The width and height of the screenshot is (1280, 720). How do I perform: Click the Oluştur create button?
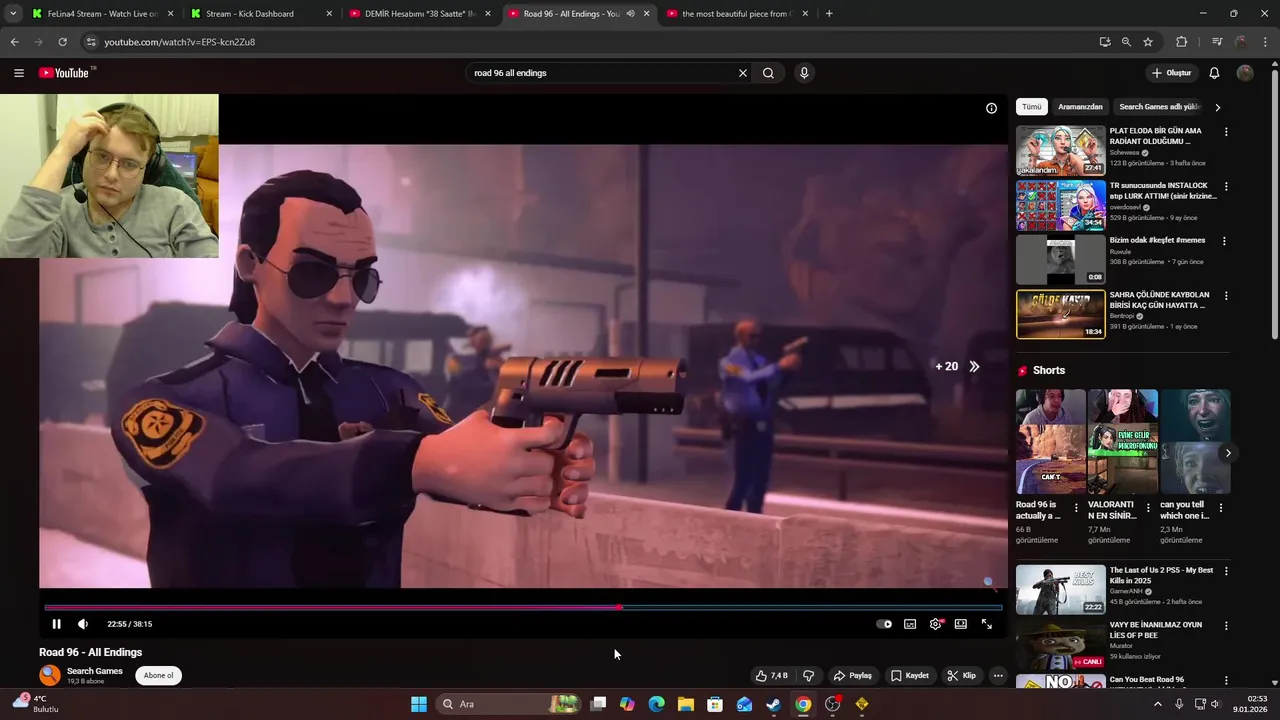click(x=1171, y=73)
